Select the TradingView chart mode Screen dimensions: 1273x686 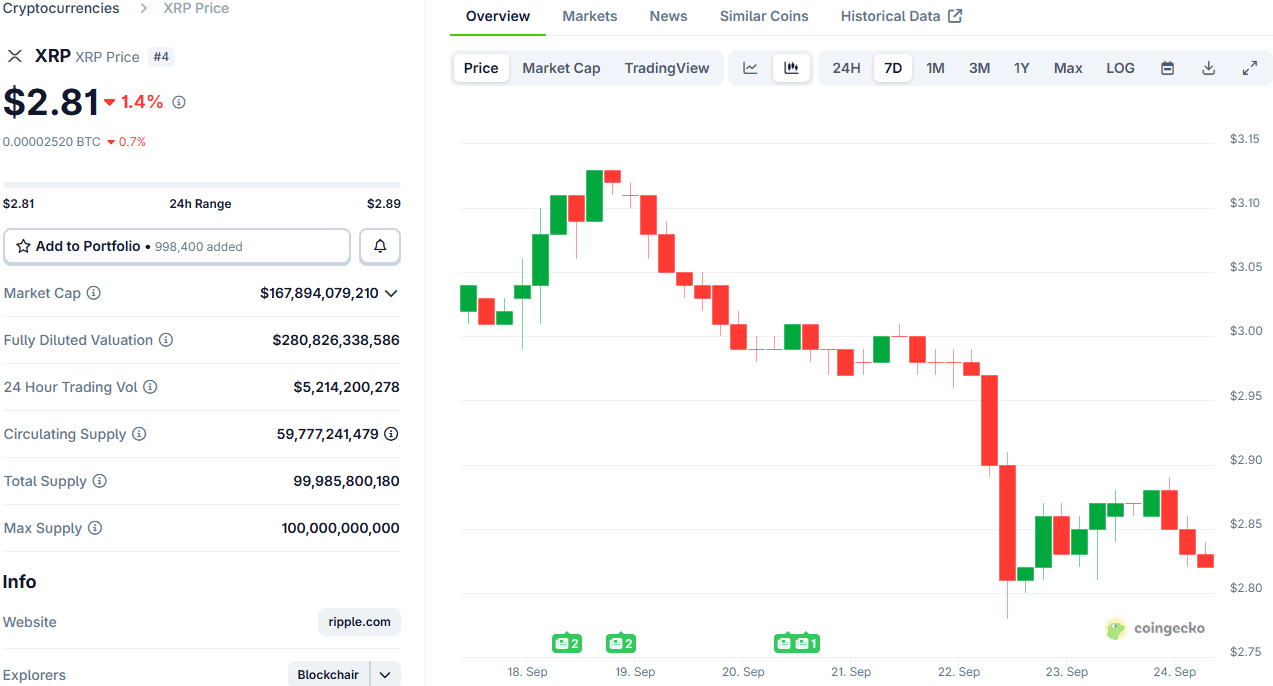click(x=667, y=68)
